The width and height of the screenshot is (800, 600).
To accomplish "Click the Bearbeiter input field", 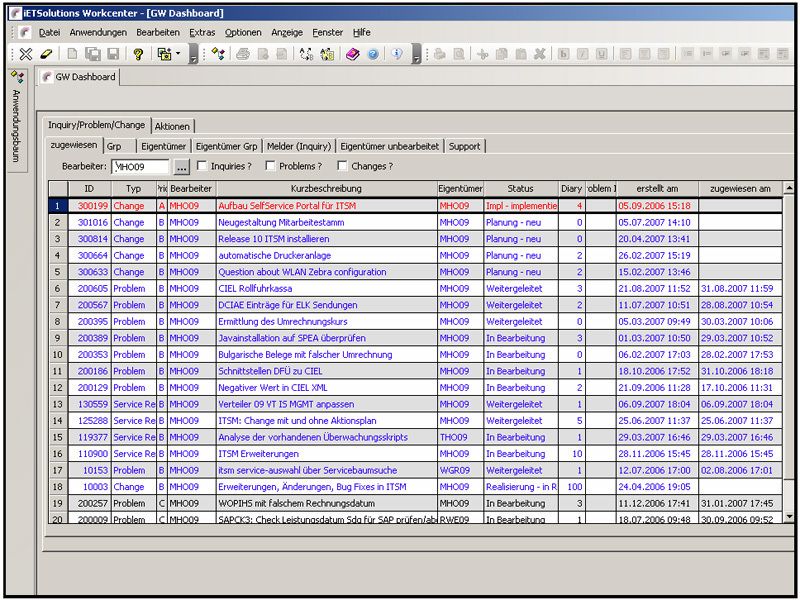I will (x=140, y=167).
